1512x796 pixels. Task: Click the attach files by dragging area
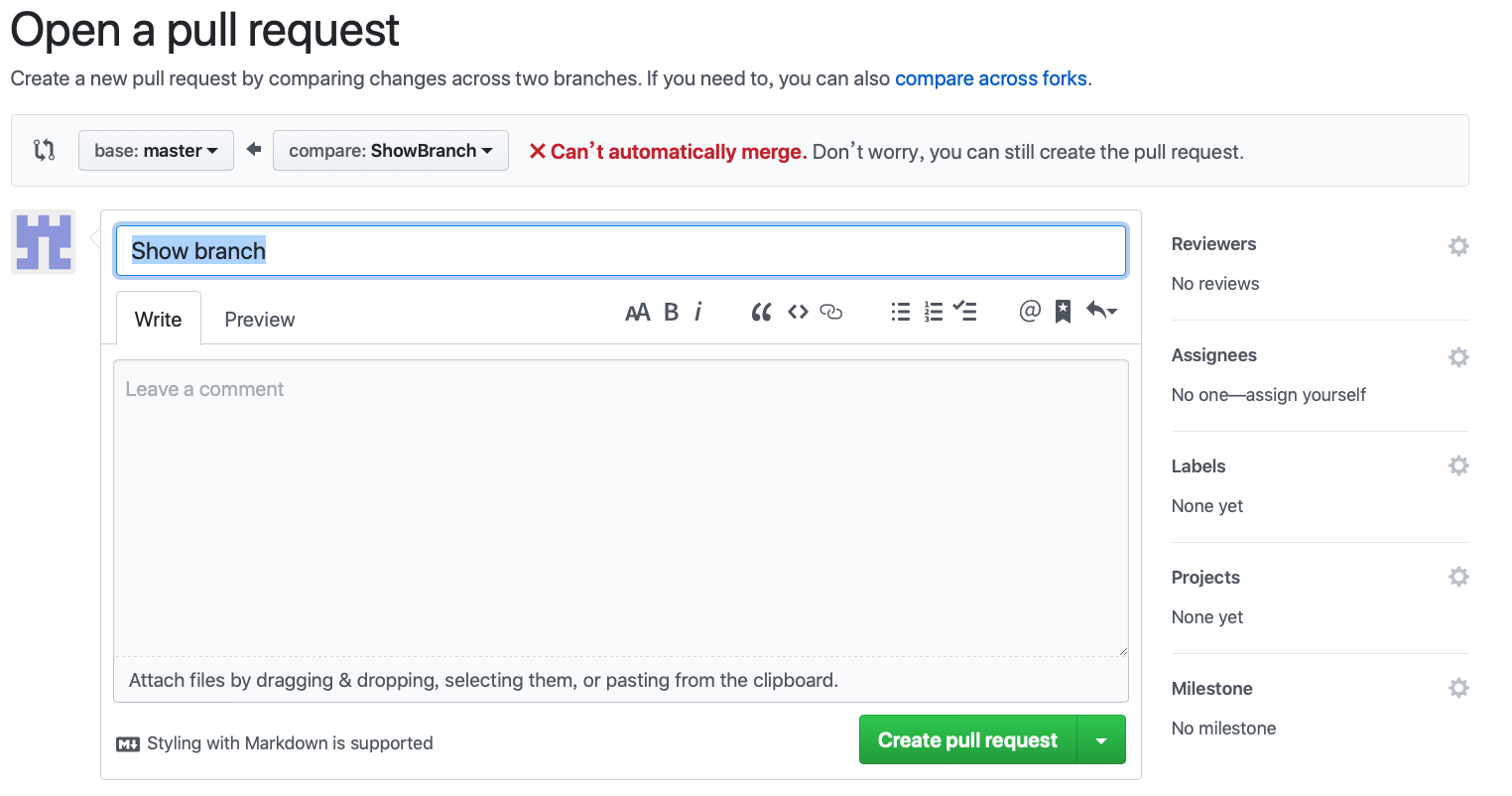tap(621, 680)
